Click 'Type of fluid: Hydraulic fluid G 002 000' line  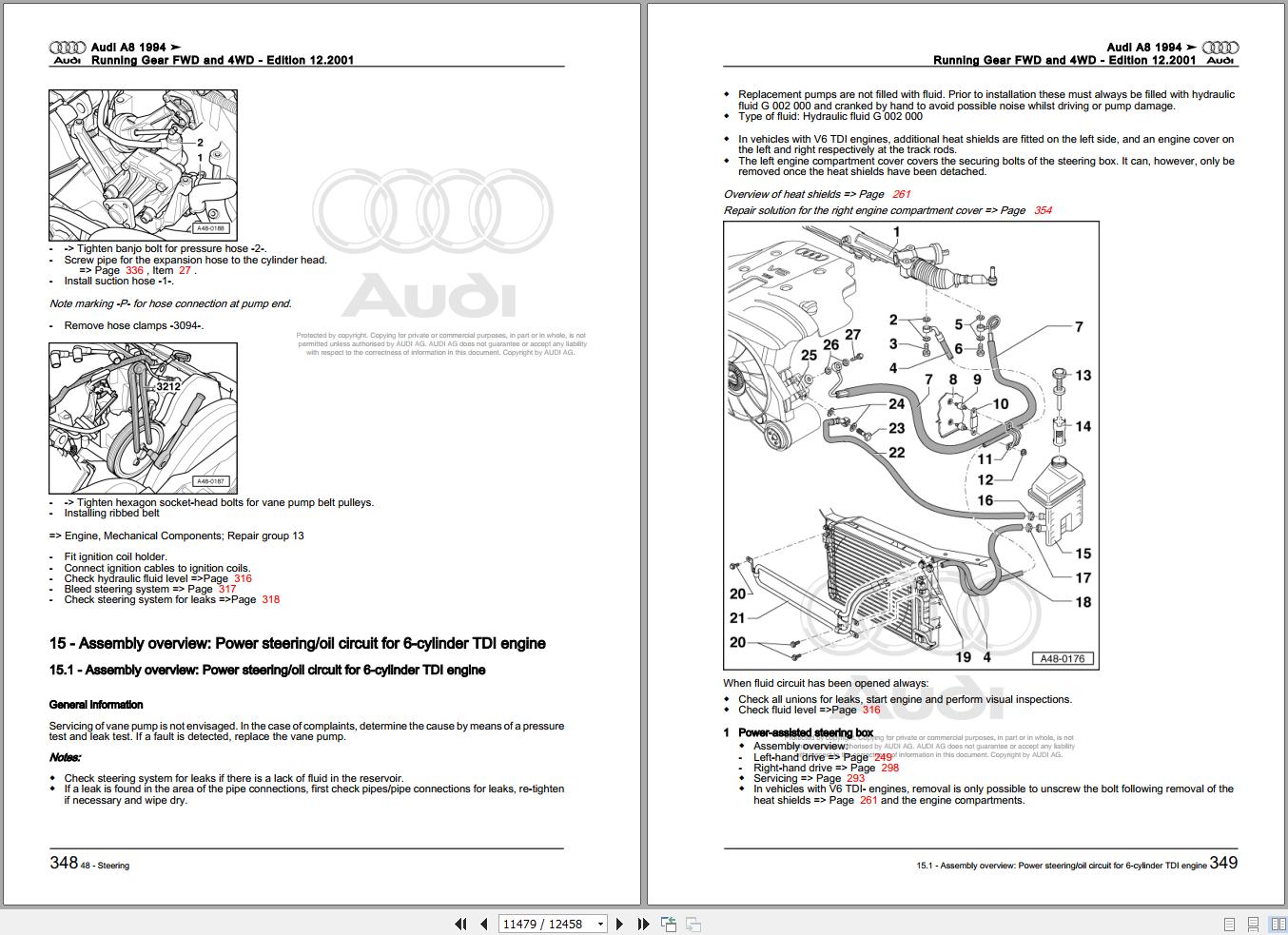pyautogui.click(x=830, y=116)
